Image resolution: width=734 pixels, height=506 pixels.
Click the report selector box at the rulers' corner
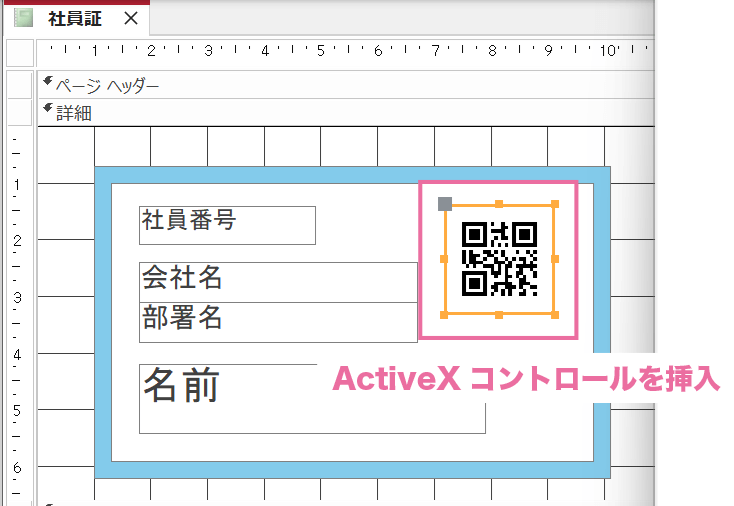[x=20, y=53]
